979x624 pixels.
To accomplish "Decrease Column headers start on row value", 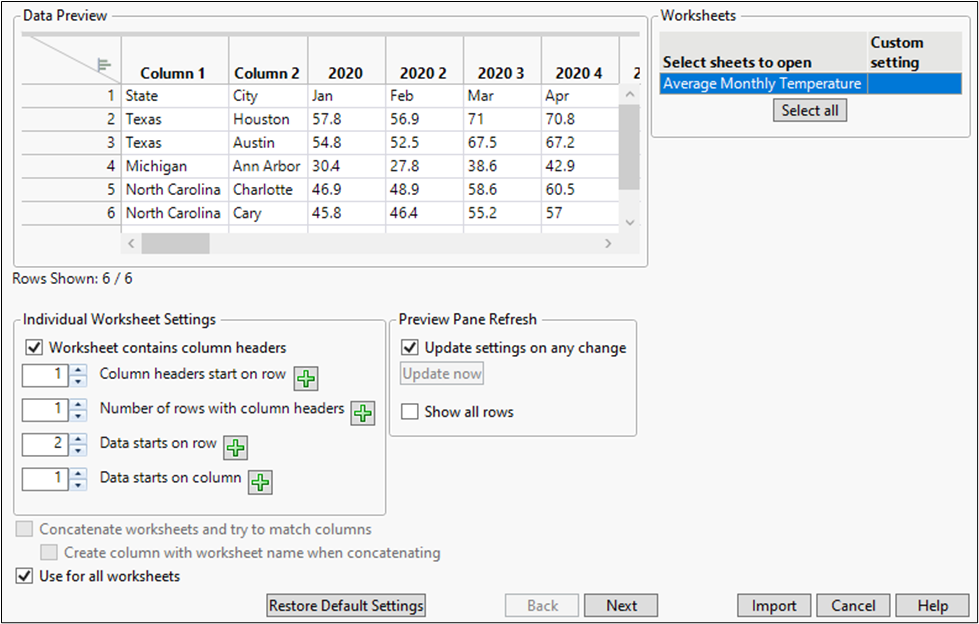I will [x=78, y=381].
